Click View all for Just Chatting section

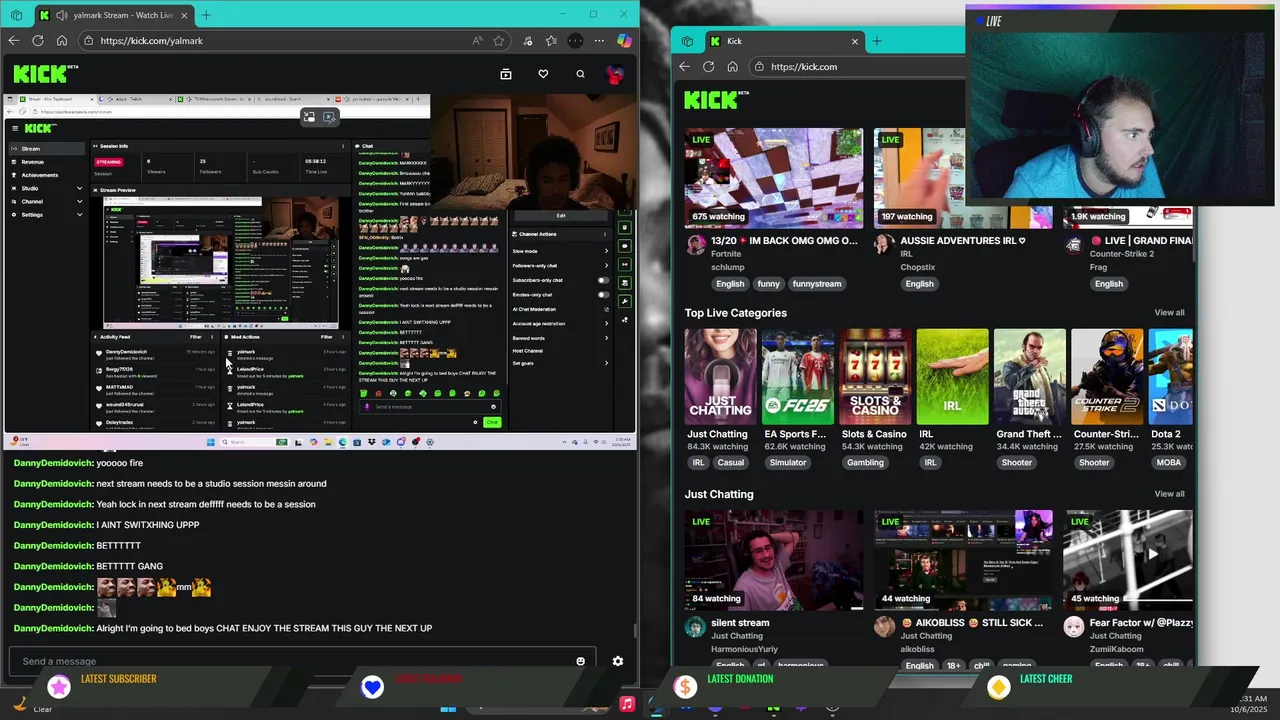(1169, 494)
